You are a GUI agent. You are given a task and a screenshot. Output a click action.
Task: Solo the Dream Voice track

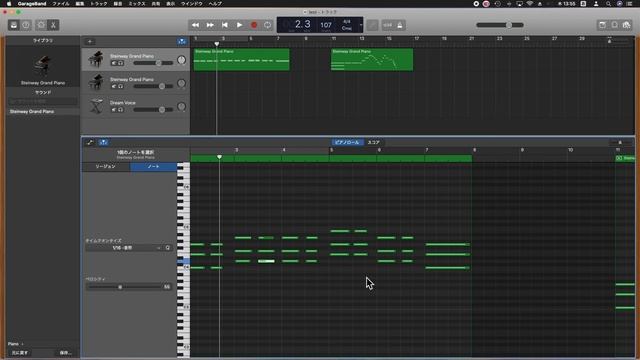pyautogui.click(x=120, y=110)
